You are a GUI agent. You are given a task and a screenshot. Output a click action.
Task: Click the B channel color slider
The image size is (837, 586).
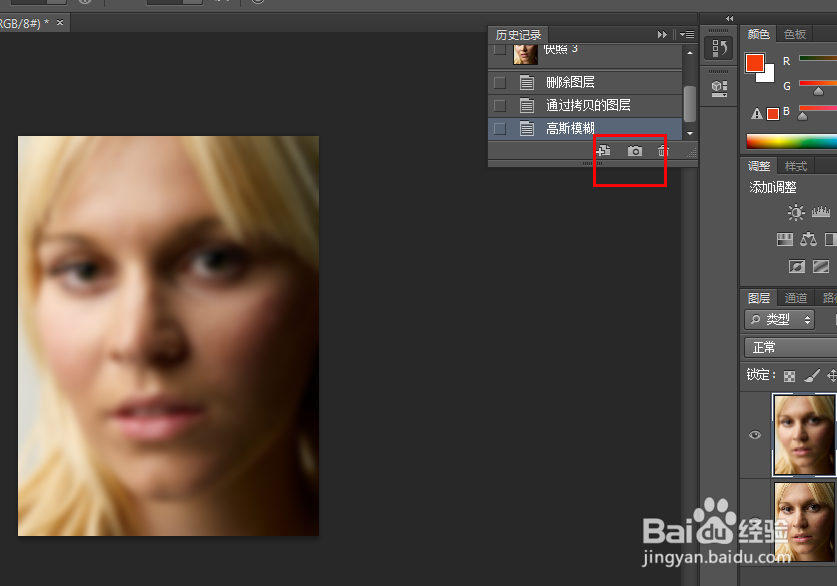(x=818, y=108)
